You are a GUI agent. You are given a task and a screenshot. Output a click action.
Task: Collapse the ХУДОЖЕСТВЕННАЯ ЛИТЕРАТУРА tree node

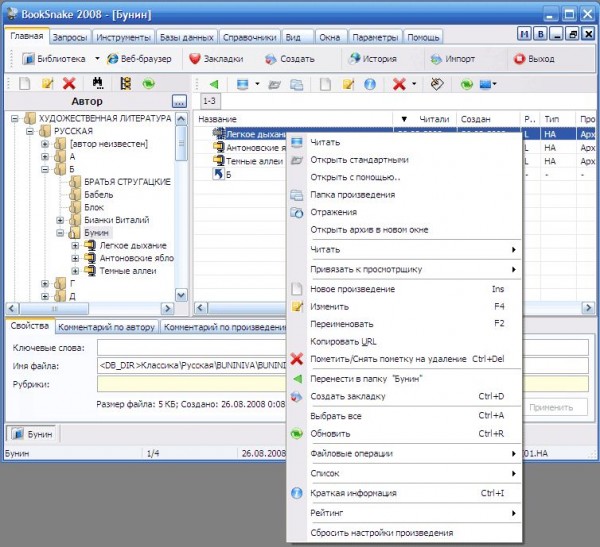pyautogui.click(x=15, y=118)
